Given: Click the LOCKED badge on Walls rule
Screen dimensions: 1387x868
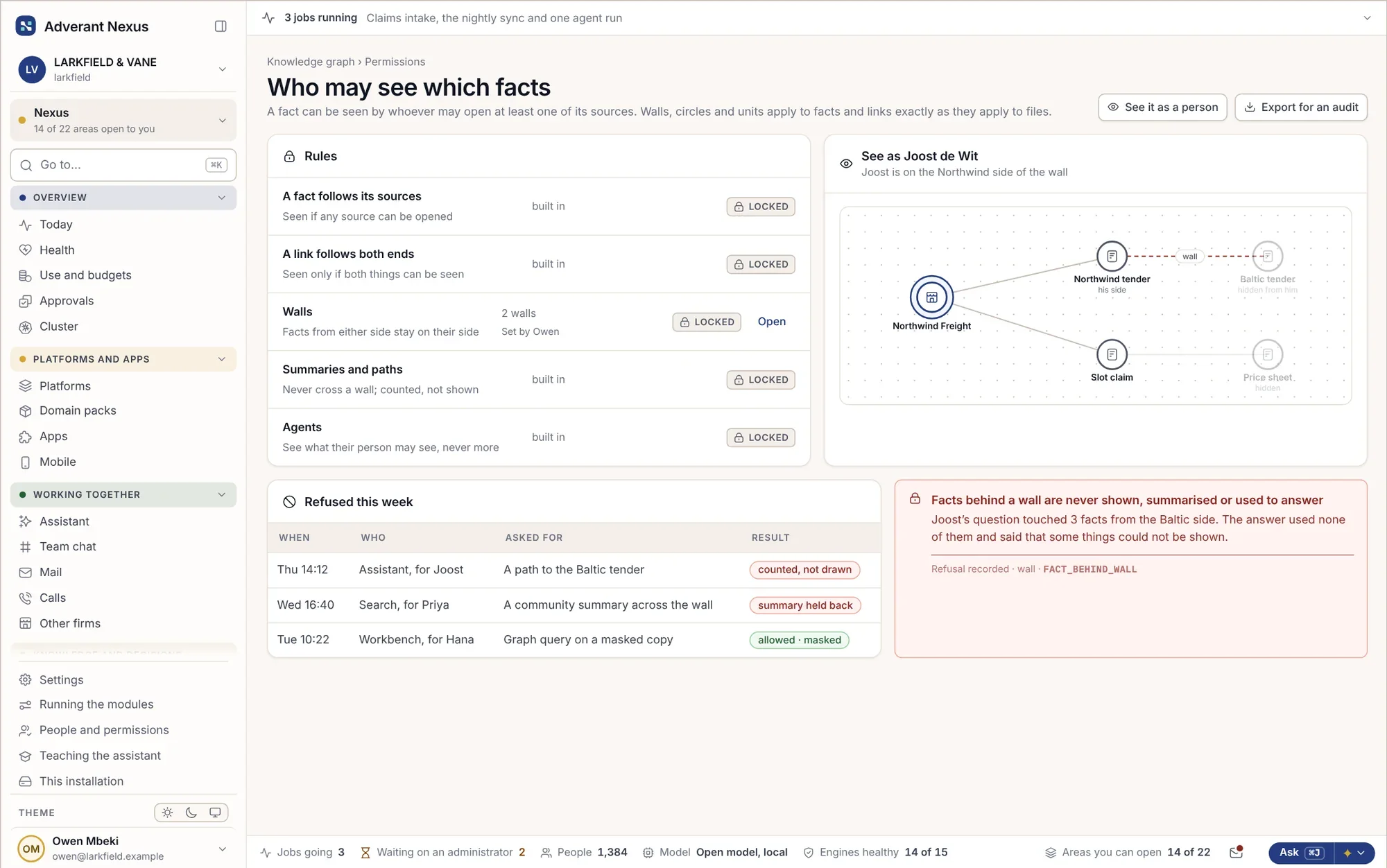Looking at the screenshot, I should tap(707, 322).
